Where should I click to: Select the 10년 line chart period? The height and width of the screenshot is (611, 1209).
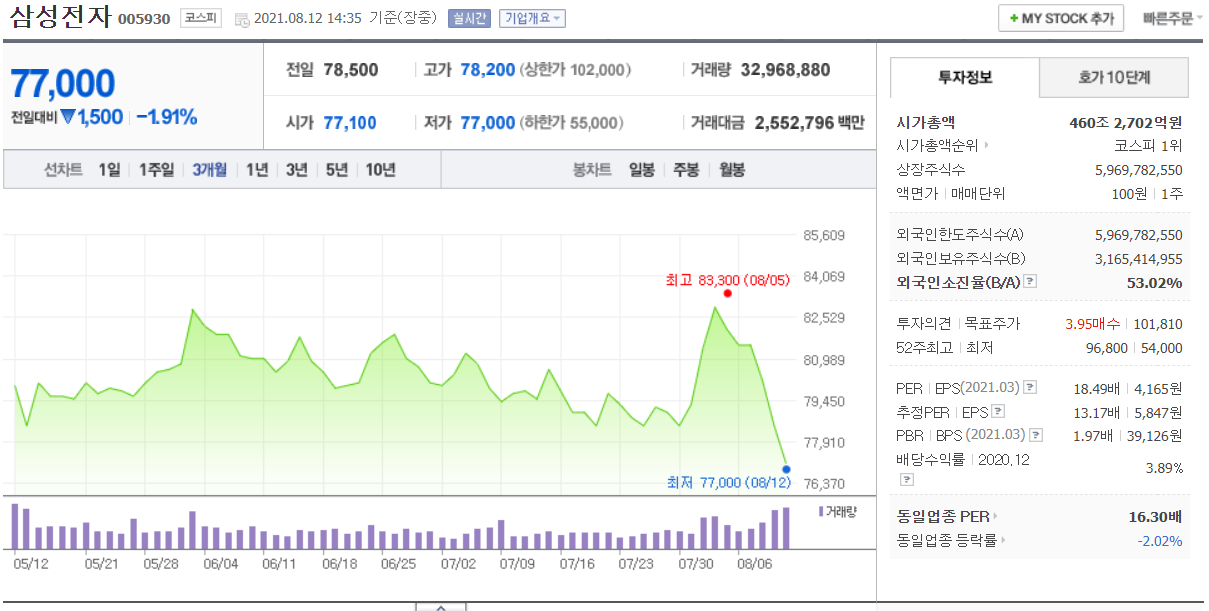pyautogui.click(x=381, y=169)
